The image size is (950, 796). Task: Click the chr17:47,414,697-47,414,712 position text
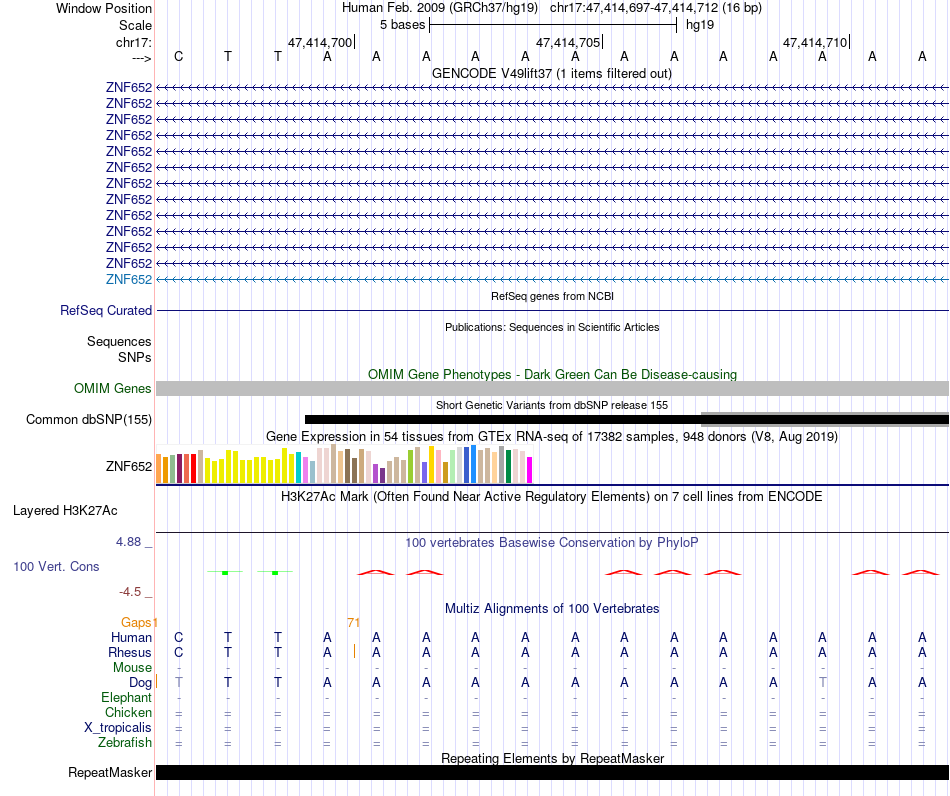coord(656,8)
